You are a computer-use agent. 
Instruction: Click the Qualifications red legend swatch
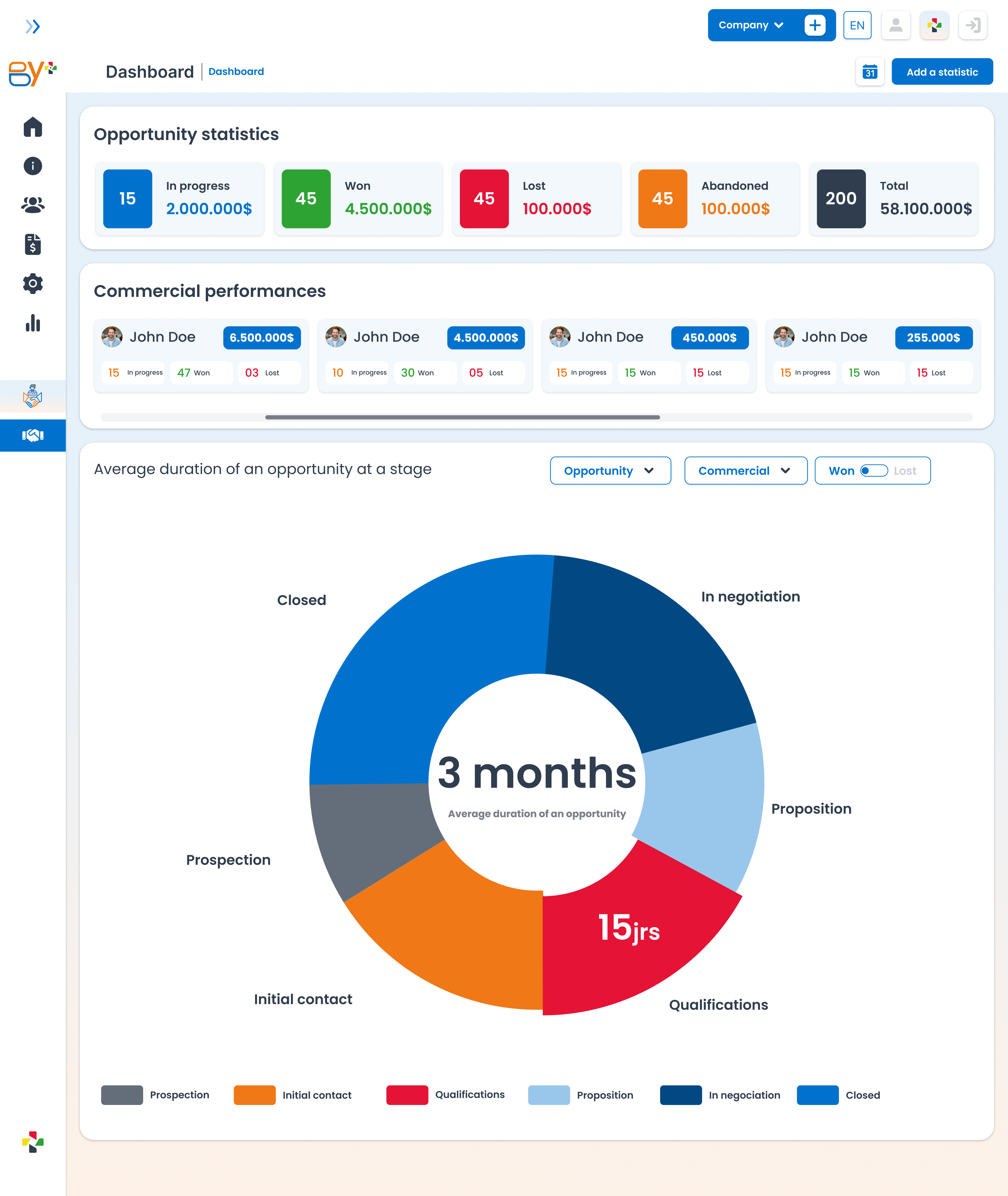tap(407, 1095)
